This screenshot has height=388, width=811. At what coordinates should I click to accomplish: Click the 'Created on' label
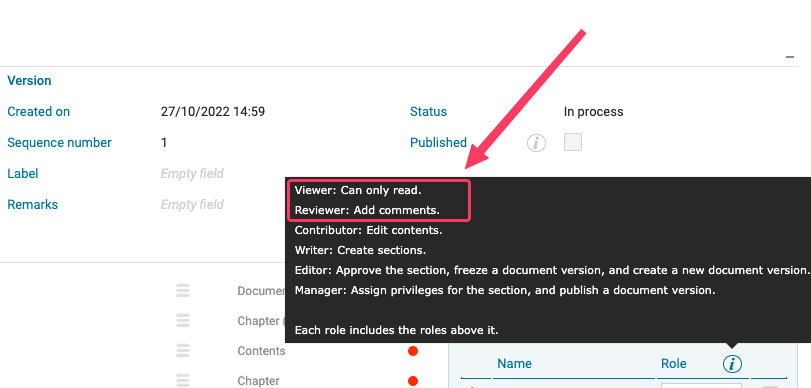click(x=38, y=112)
